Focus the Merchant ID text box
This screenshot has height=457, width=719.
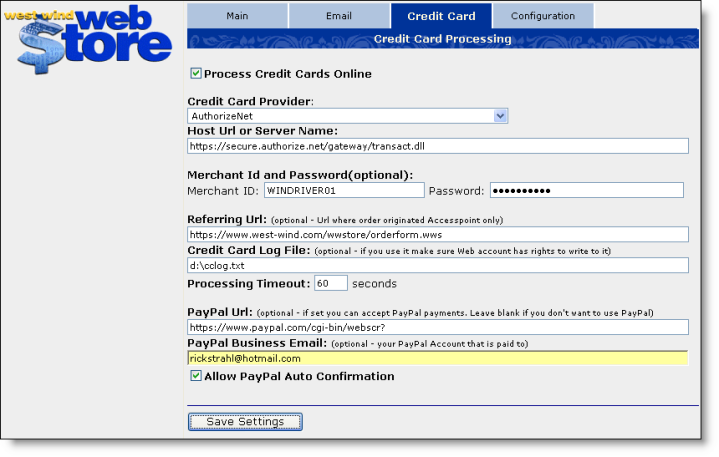tap(343, 190)
